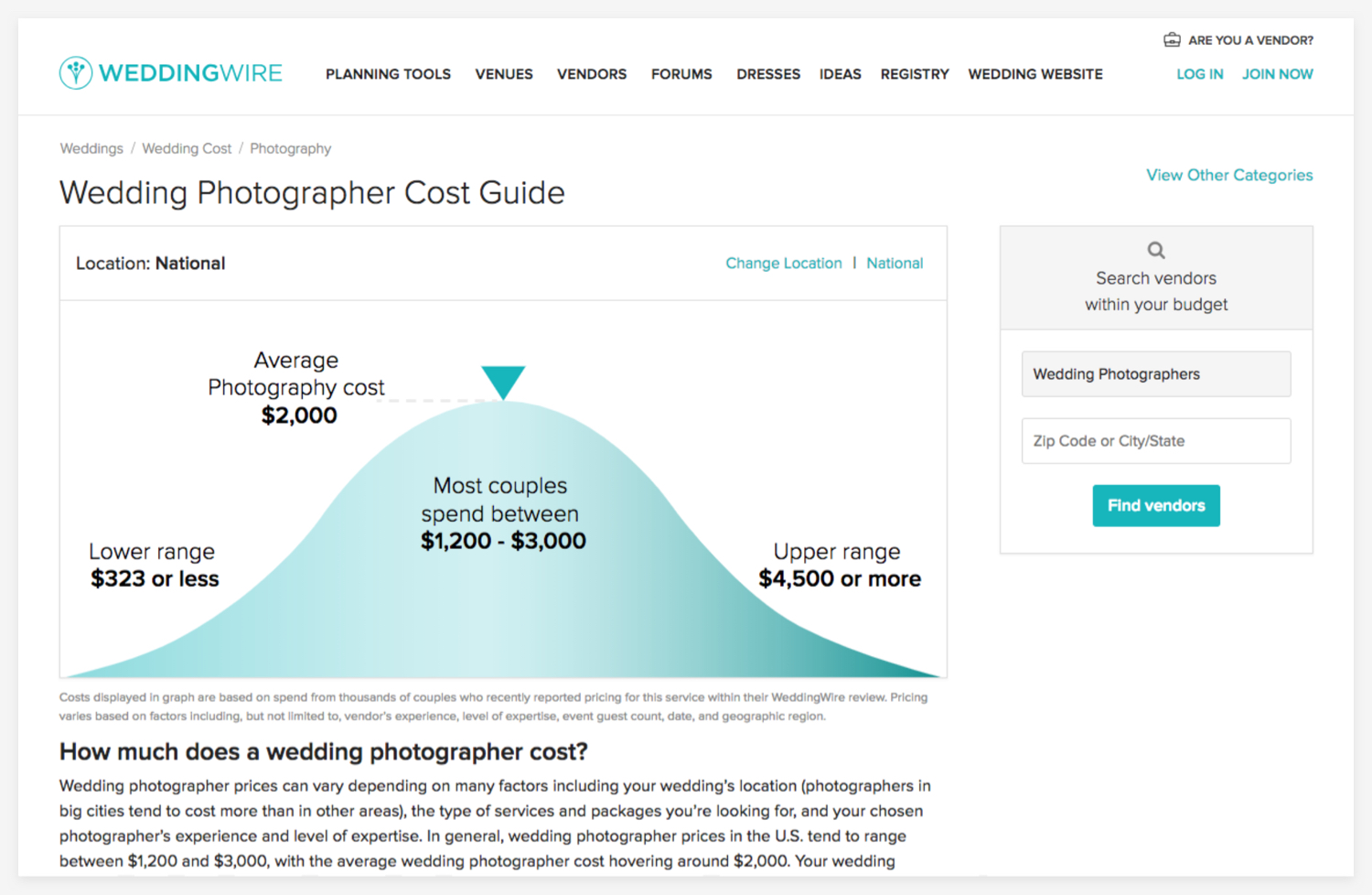Open View Other Categories link
Image resolution: width=1372 pixels, height=895 pixels.
click(1229, 175)
